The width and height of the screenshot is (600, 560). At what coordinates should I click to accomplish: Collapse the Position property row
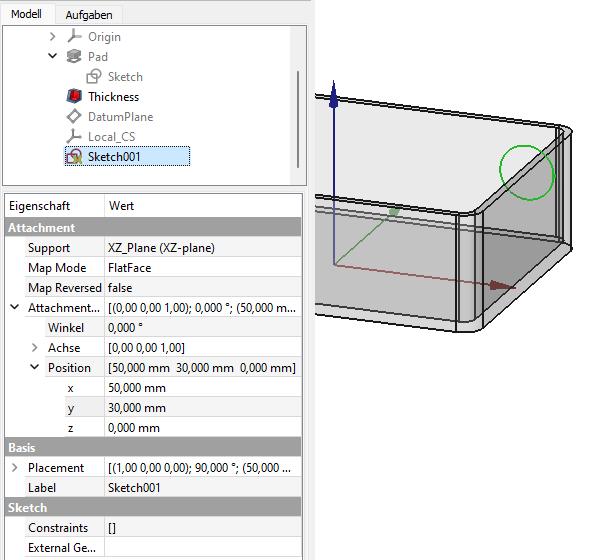35,368
